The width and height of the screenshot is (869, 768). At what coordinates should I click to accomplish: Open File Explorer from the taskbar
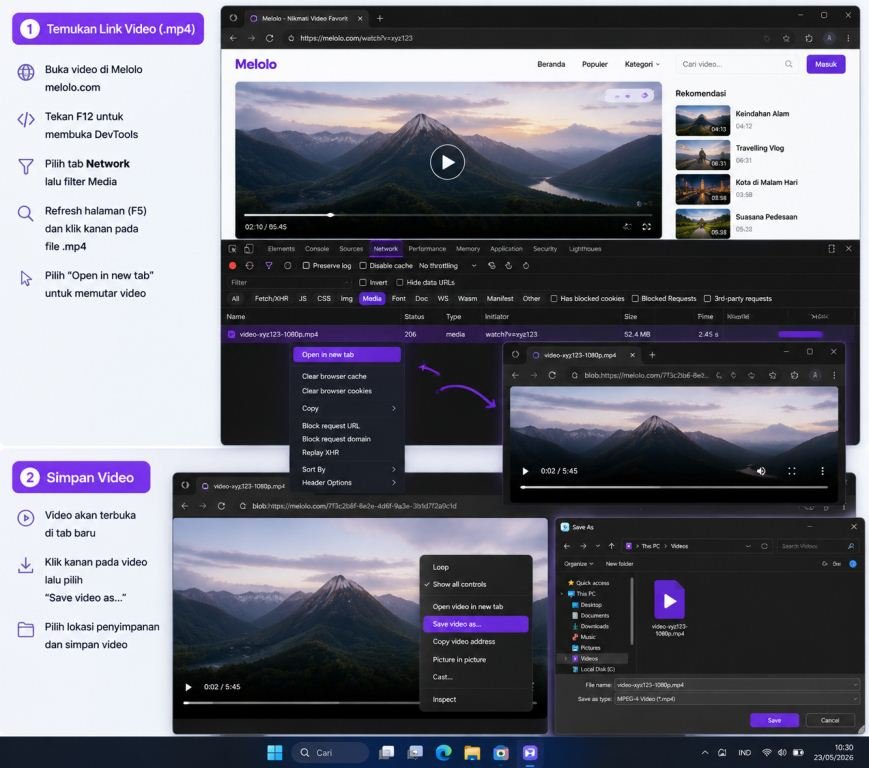click(472, 752)
